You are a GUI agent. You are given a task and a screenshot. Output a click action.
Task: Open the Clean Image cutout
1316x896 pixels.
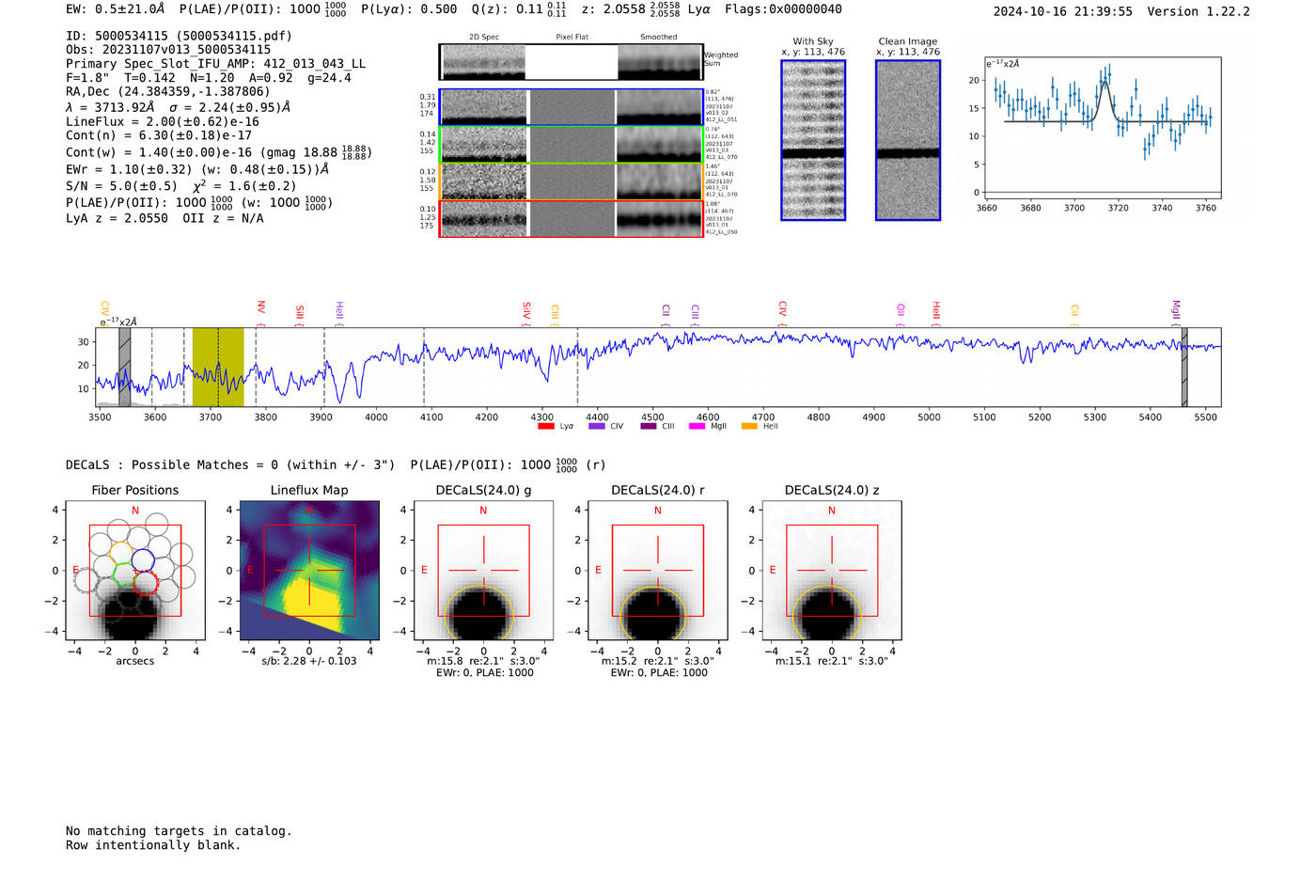coord(908,140)
